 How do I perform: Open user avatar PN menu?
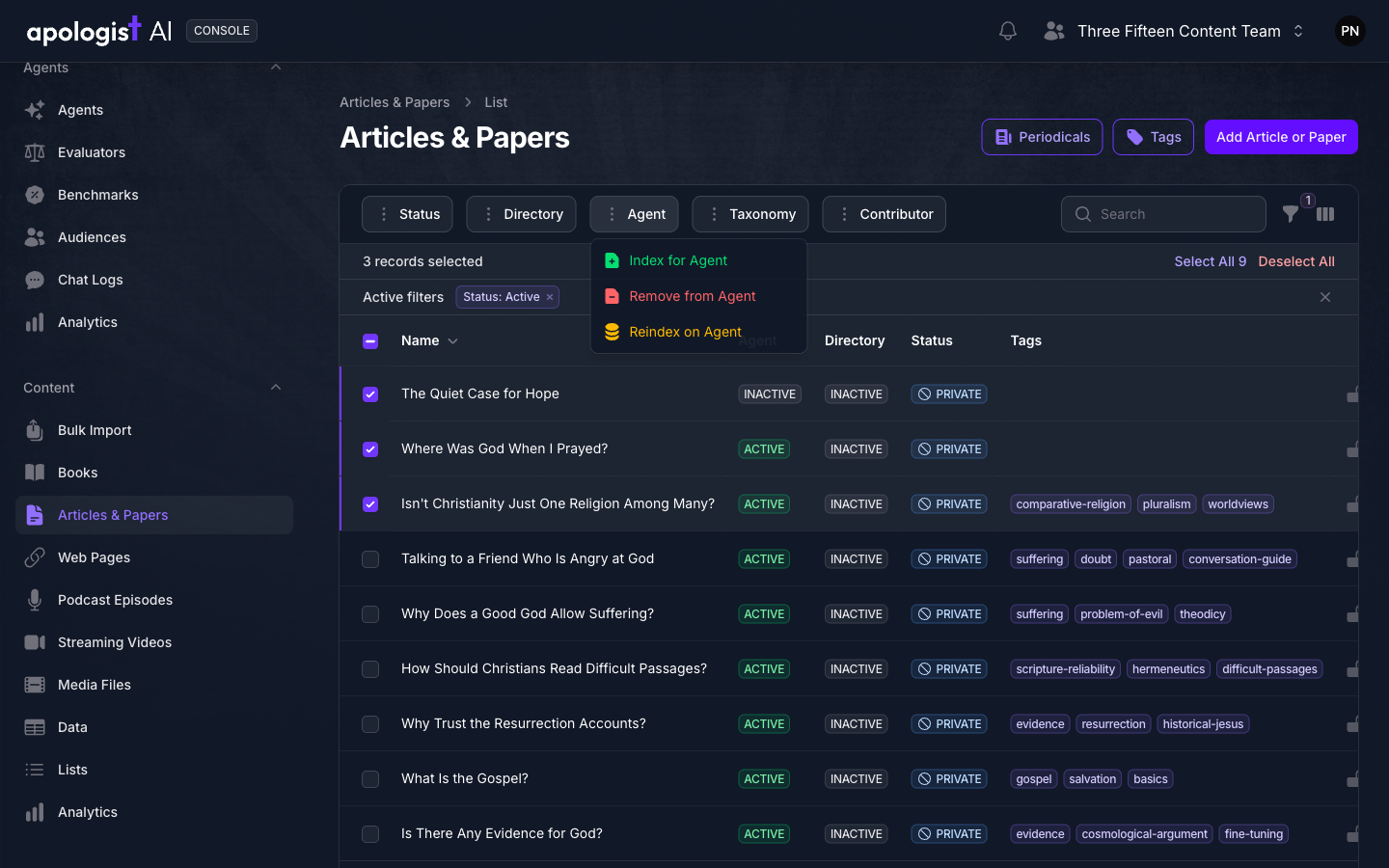(x=1350, y=31)
